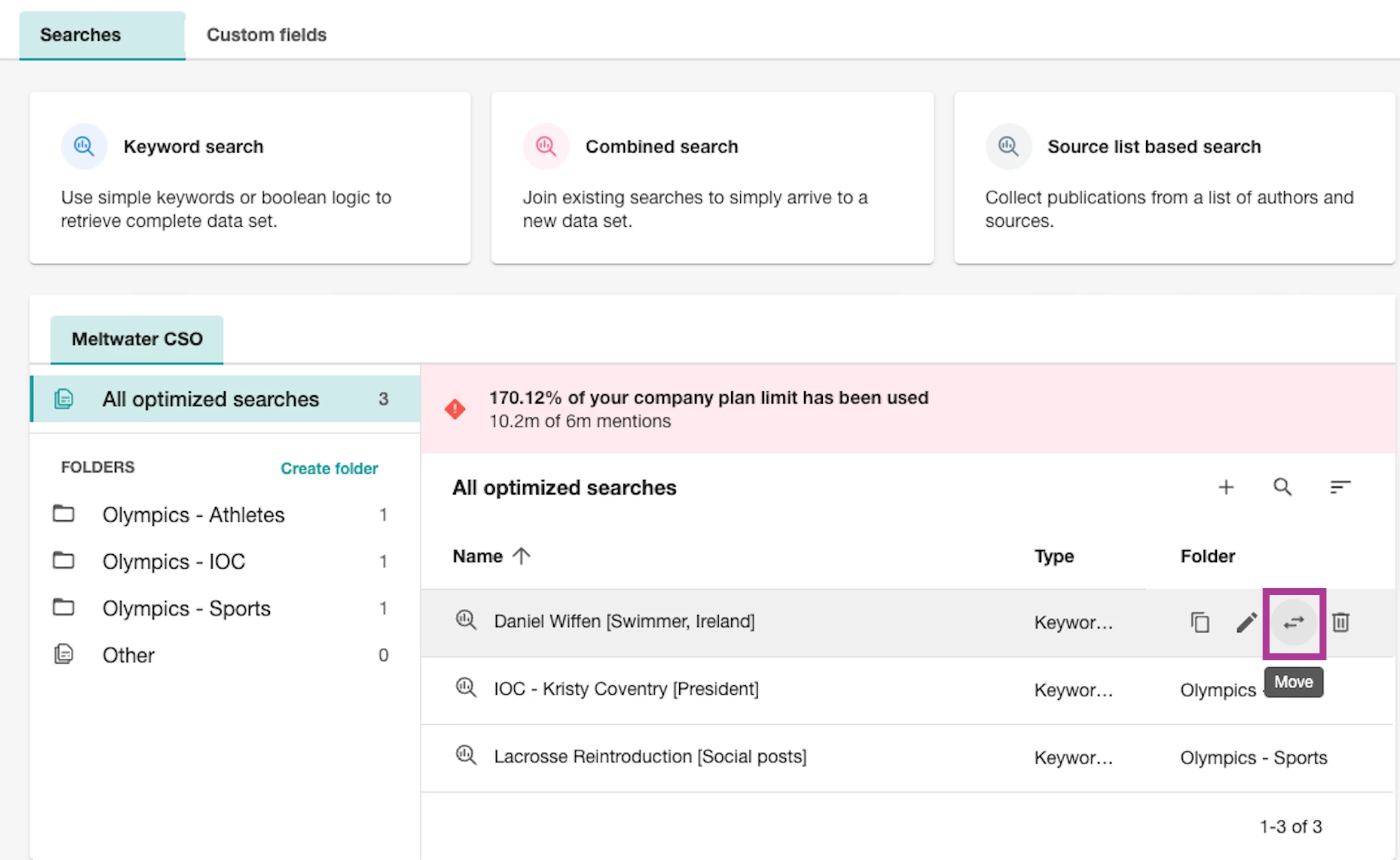Select the Meltwater CSO tab
Viewport: 1400px width, 860px height.
137,339
